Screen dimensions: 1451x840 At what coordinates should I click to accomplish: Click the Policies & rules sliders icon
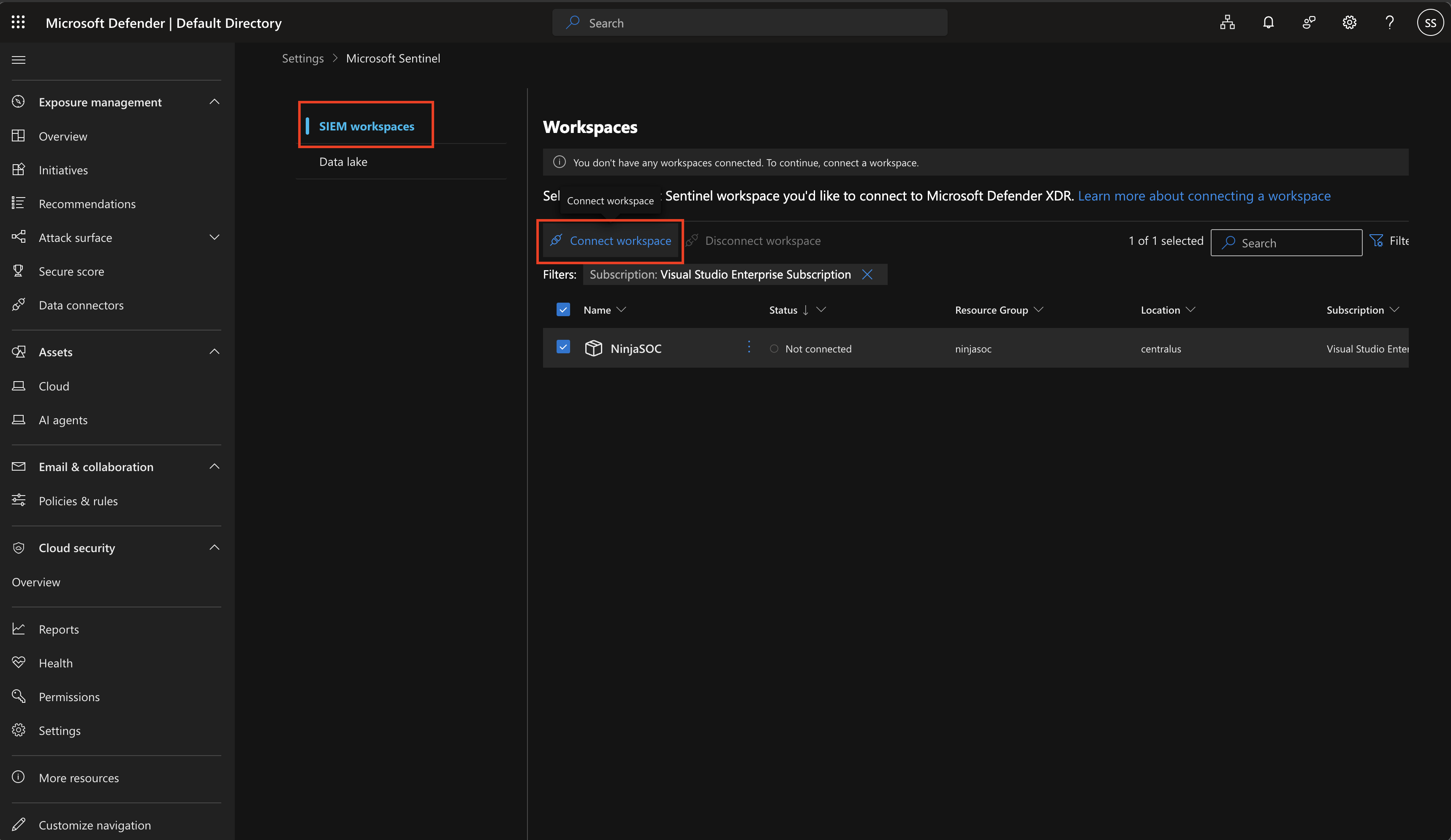(x=19, y=500)
